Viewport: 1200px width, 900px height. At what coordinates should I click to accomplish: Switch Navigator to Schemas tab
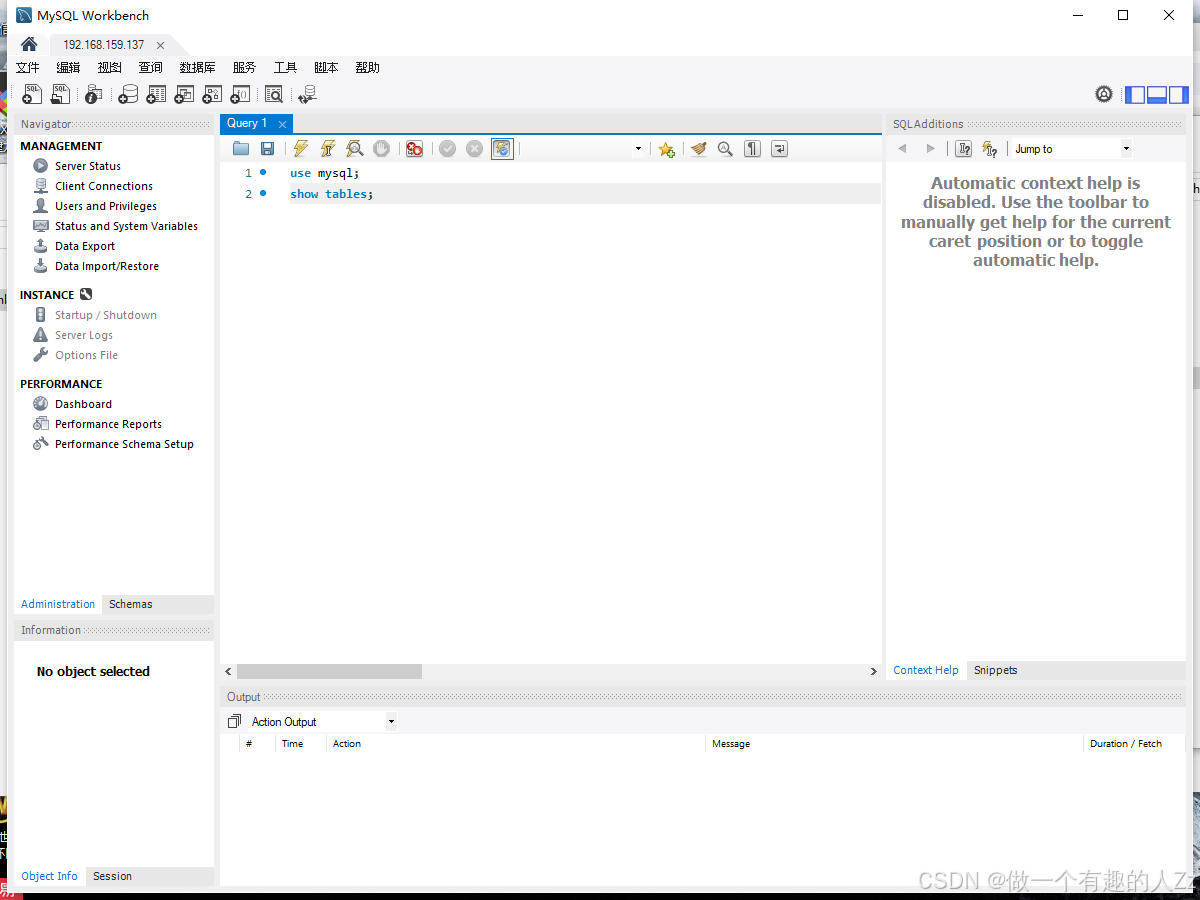tap(131, 604)
